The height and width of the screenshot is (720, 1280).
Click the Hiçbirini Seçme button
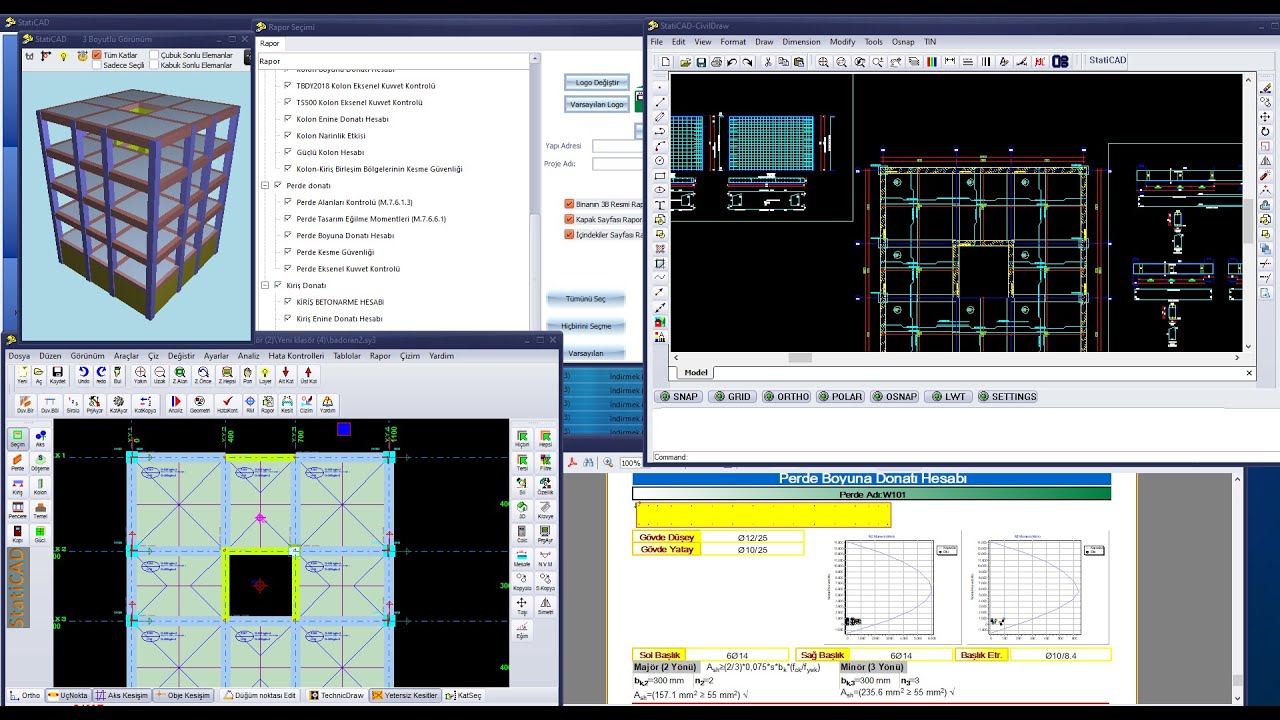586,326
